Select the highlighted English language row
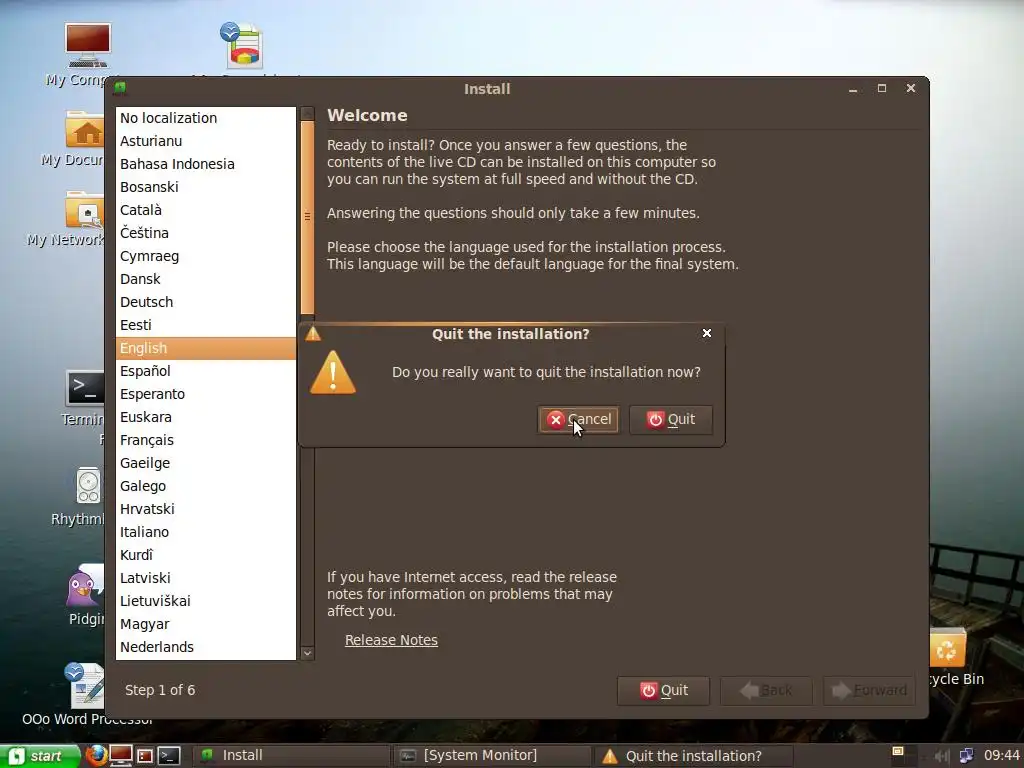The image size is (1024, 768). (206, 348)
